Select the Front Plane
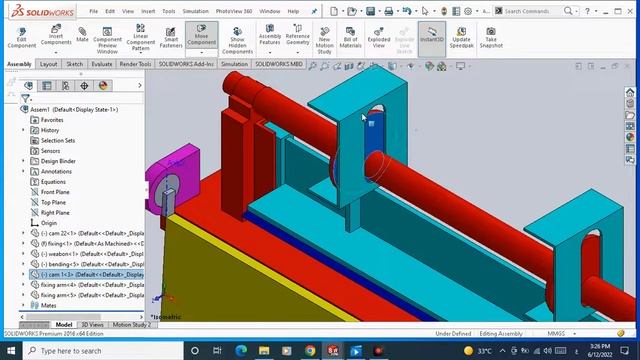The image size is (640, 360). coord(55,192)
